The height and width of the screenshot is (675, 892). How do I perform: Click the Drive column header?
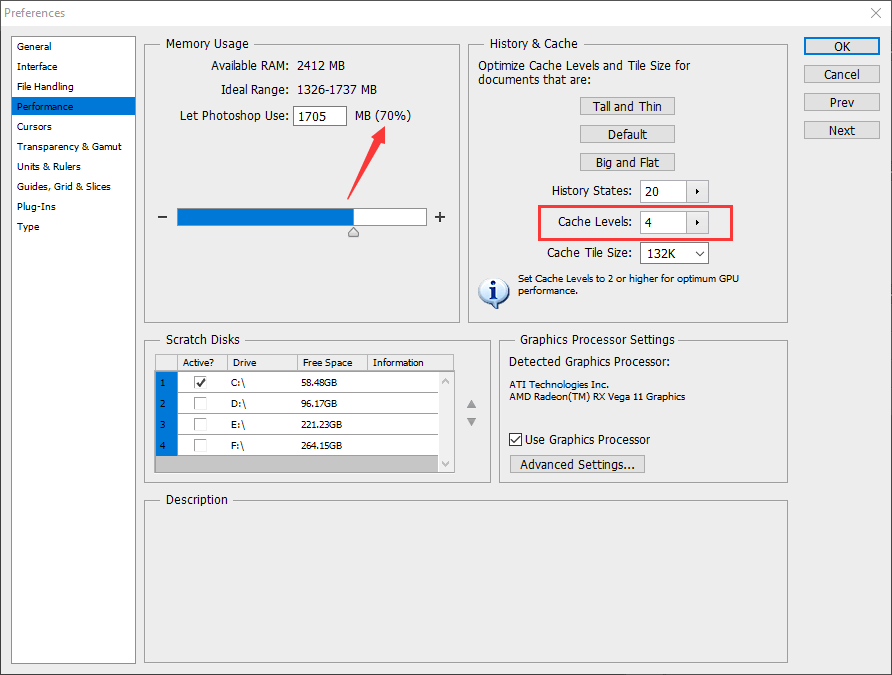(262, 363)
